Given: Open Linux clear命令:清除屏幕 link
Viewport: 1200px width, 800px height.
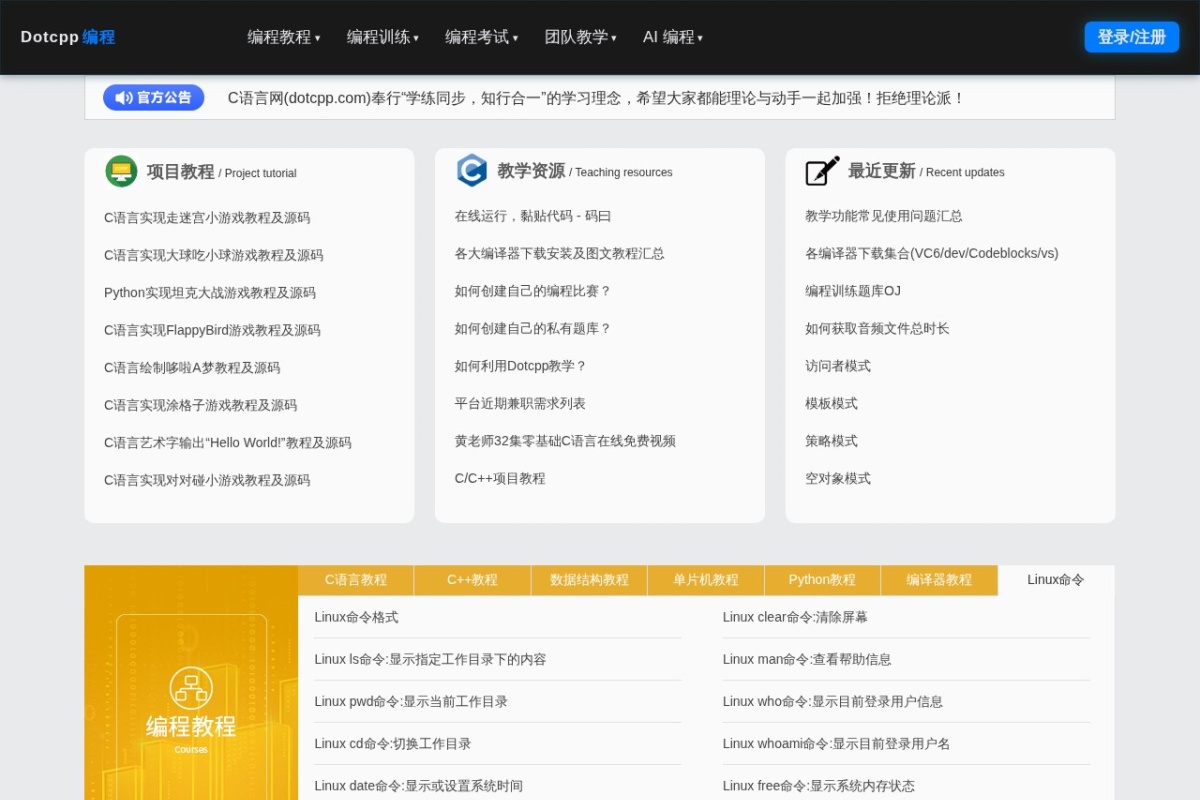Looking at the screenshot, I should click(795, 617).
